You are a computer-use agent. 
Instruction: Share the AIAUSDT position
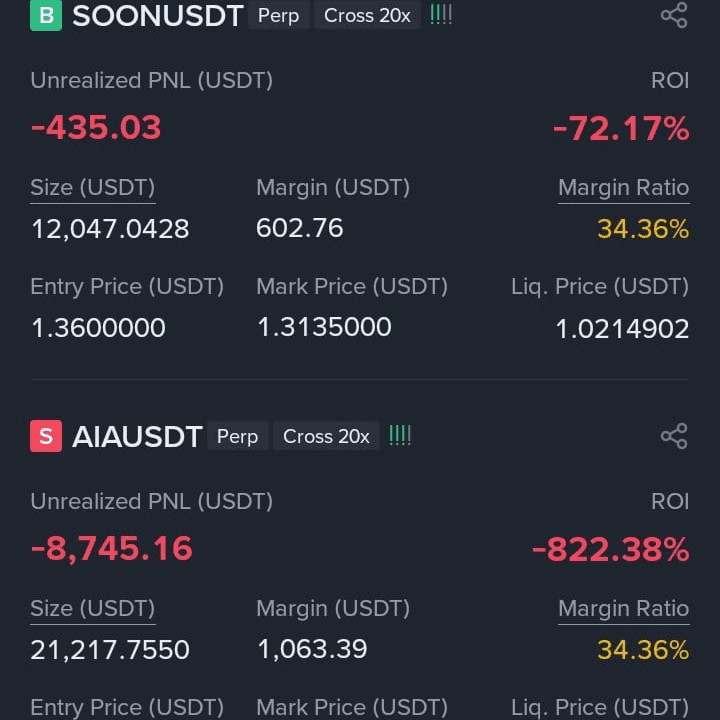(x=674, y=436)
